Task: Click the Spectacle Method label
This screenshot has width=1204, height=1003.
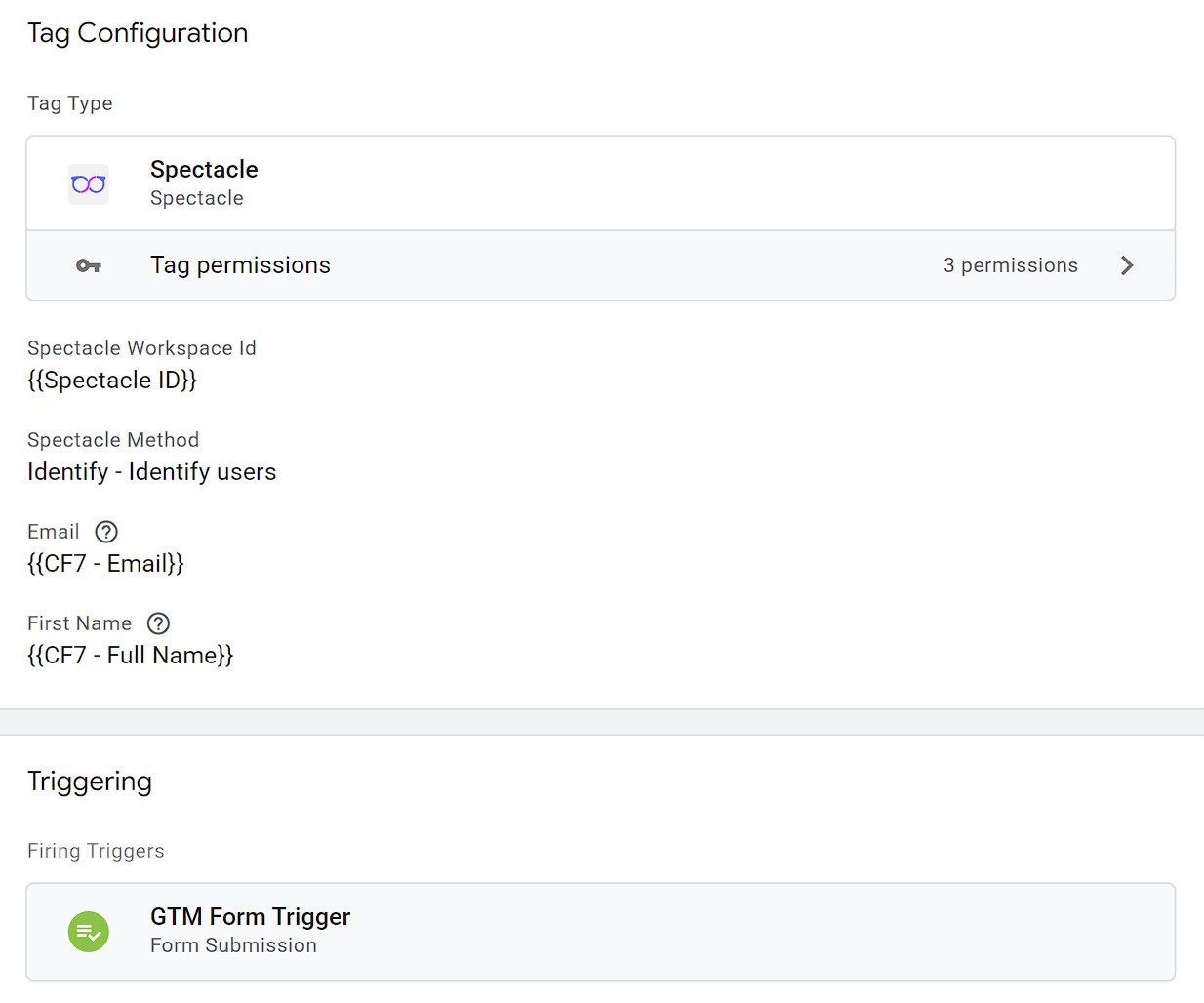Action: (113, 440)
